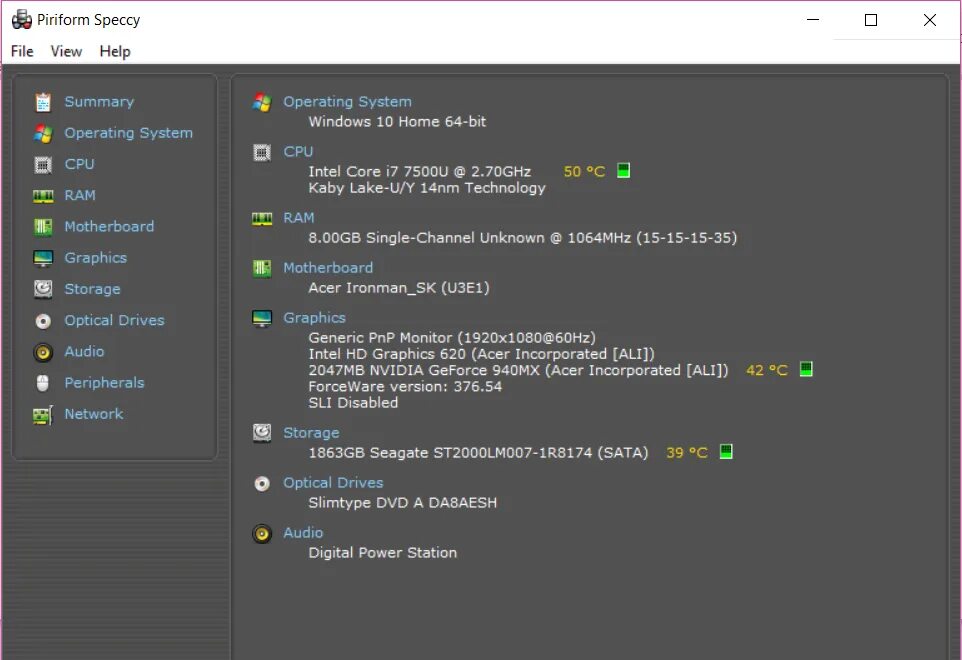The image size is (962, 660).
Task: Click the 8.00GB Single-Channel RAM text
Action: pos(523,238)
